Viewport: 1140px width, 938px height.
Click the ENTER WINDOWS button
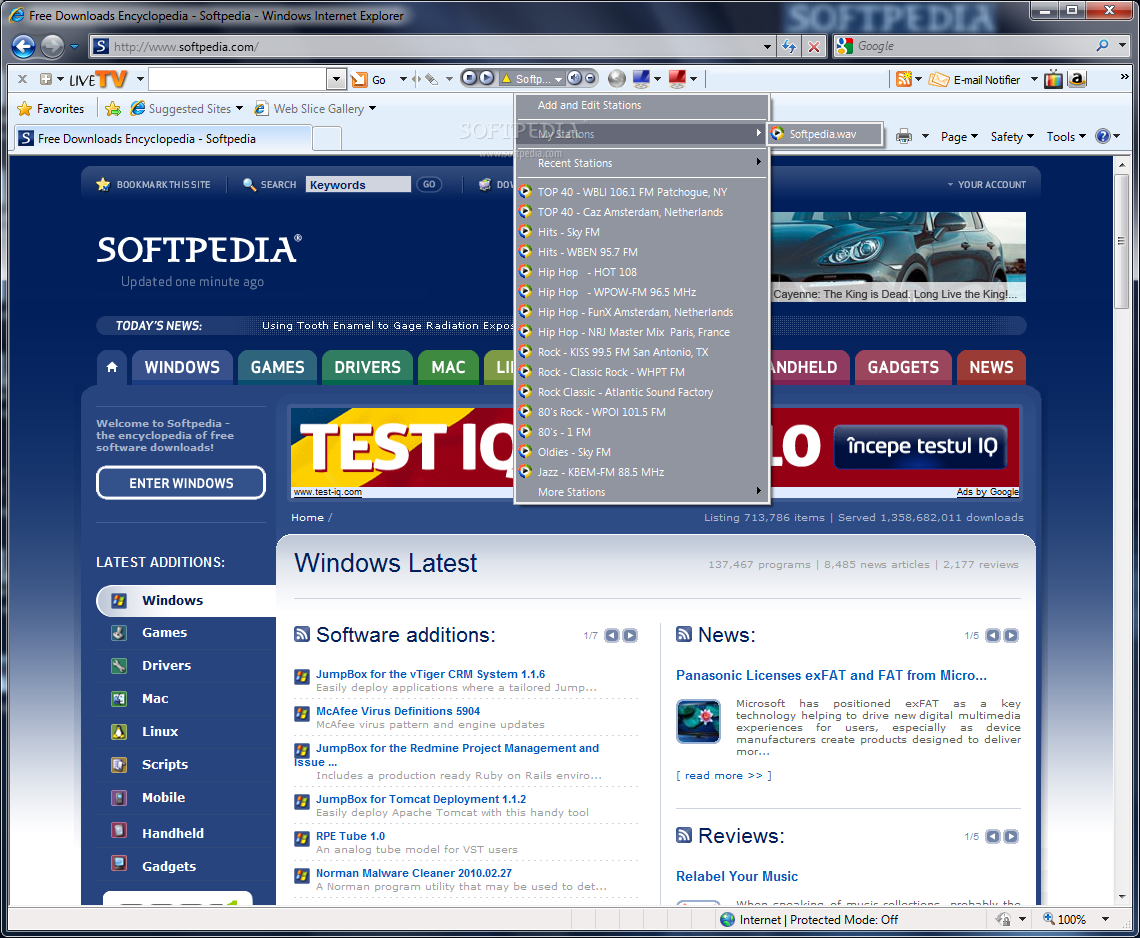(181, 483)
